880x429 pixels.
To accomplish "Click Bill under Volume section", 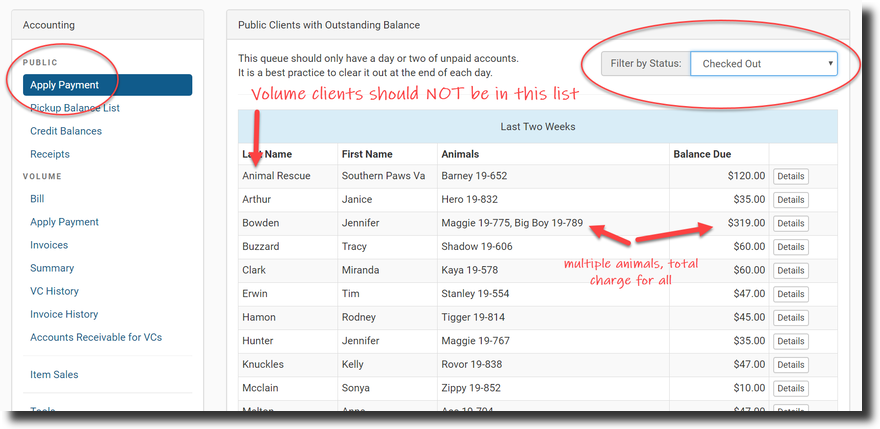I will 37,199.
